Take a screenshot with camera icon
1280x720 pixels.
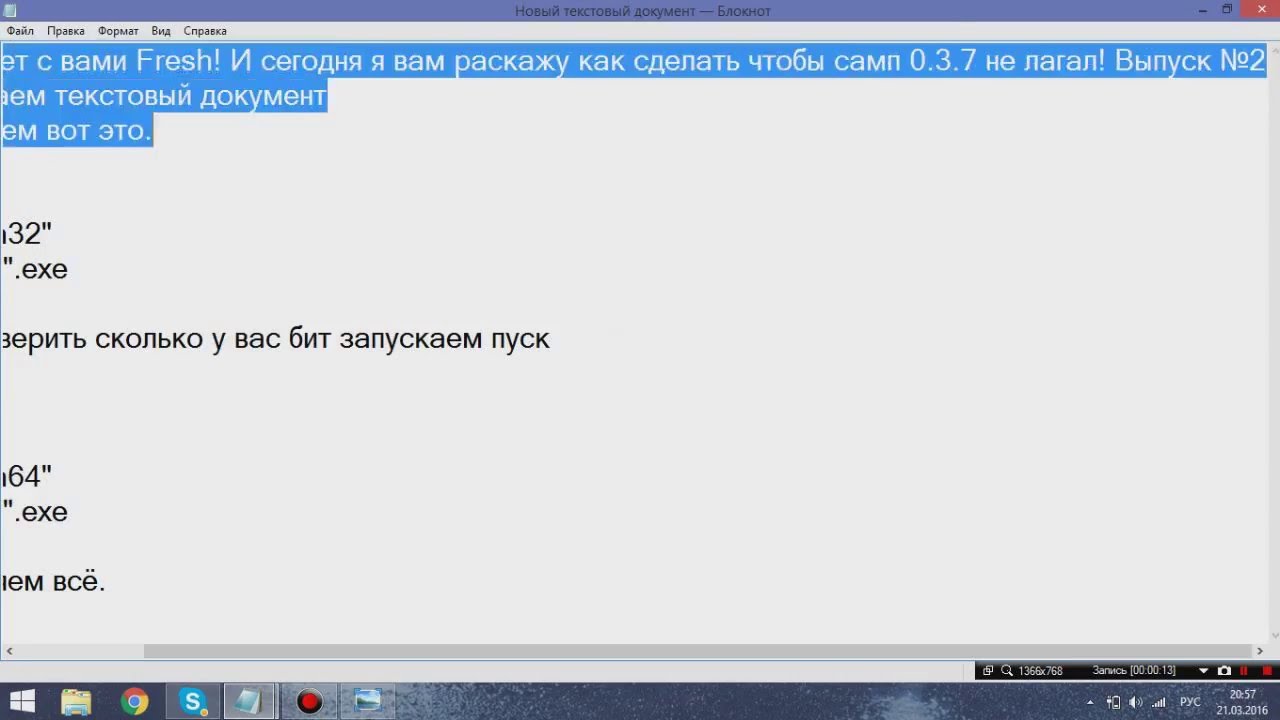(1224, 671)
